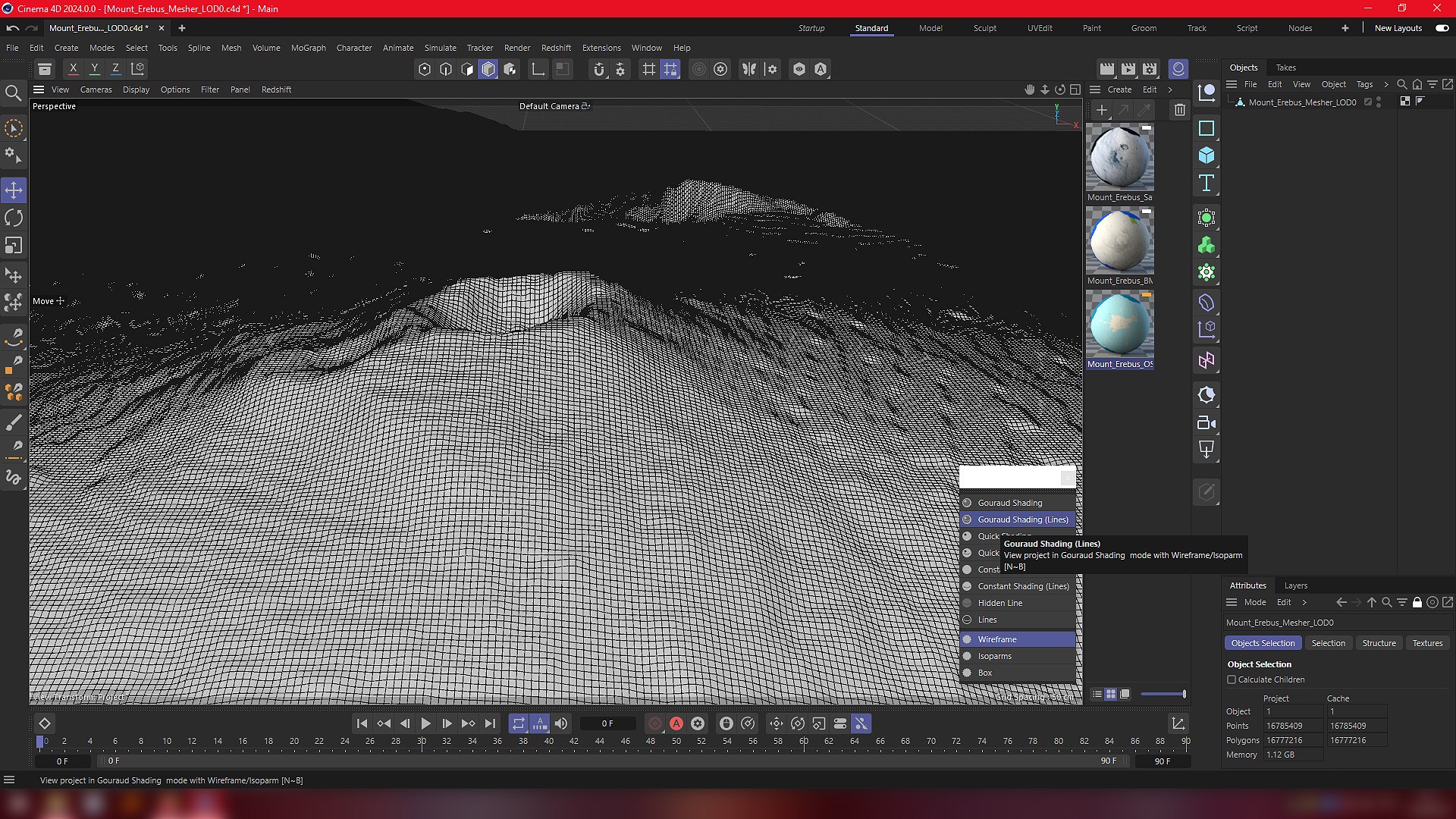Open the Redshift main menu
Image resolution: width=1456 pixels, height=819 pixels.
[x=556, y=48]
